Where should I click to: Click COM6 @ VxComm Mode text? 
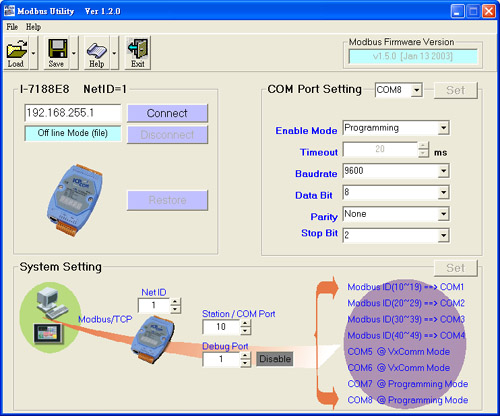399,368
